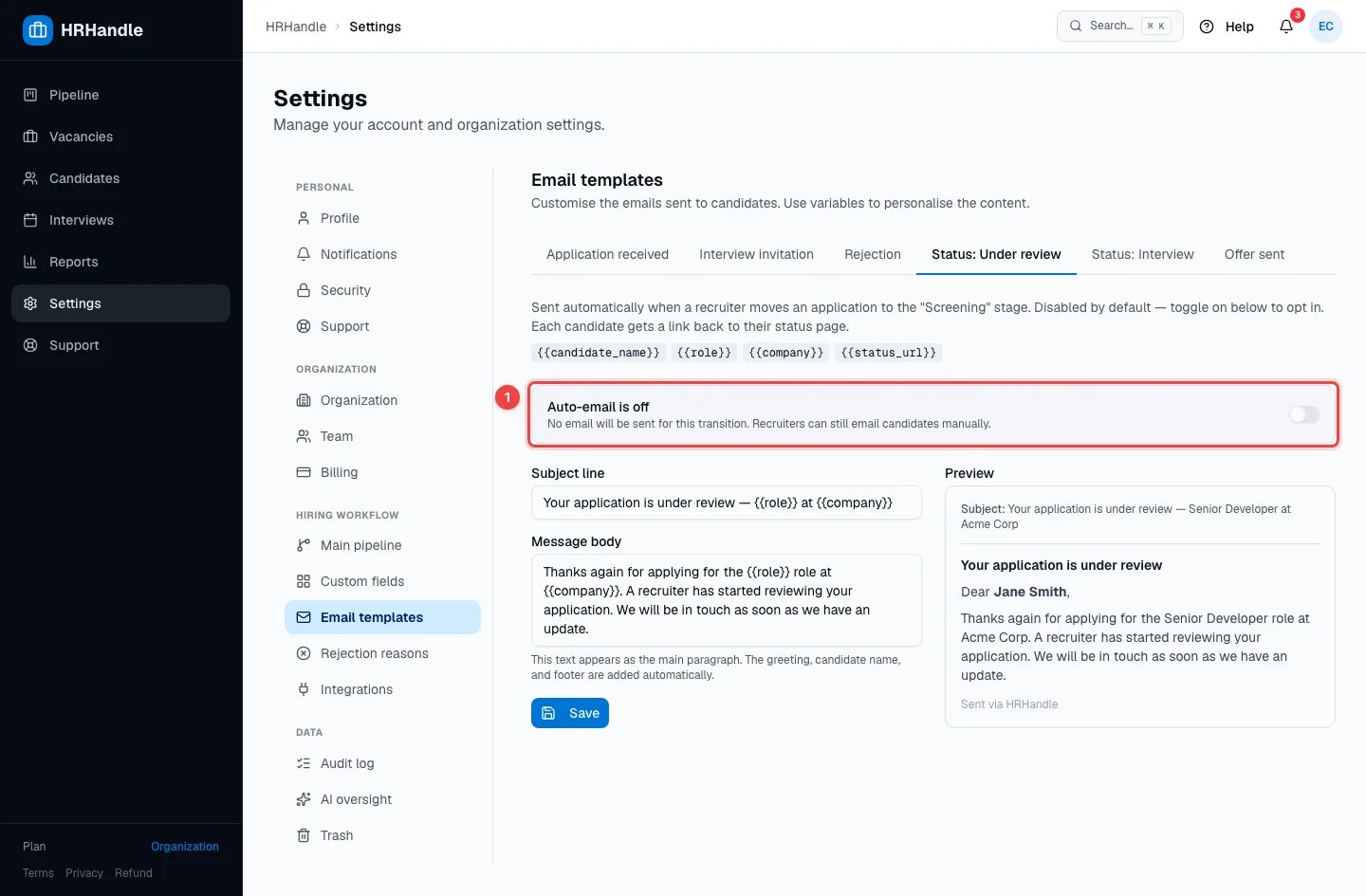Open the Organization plan link

(x=185, y=847)
